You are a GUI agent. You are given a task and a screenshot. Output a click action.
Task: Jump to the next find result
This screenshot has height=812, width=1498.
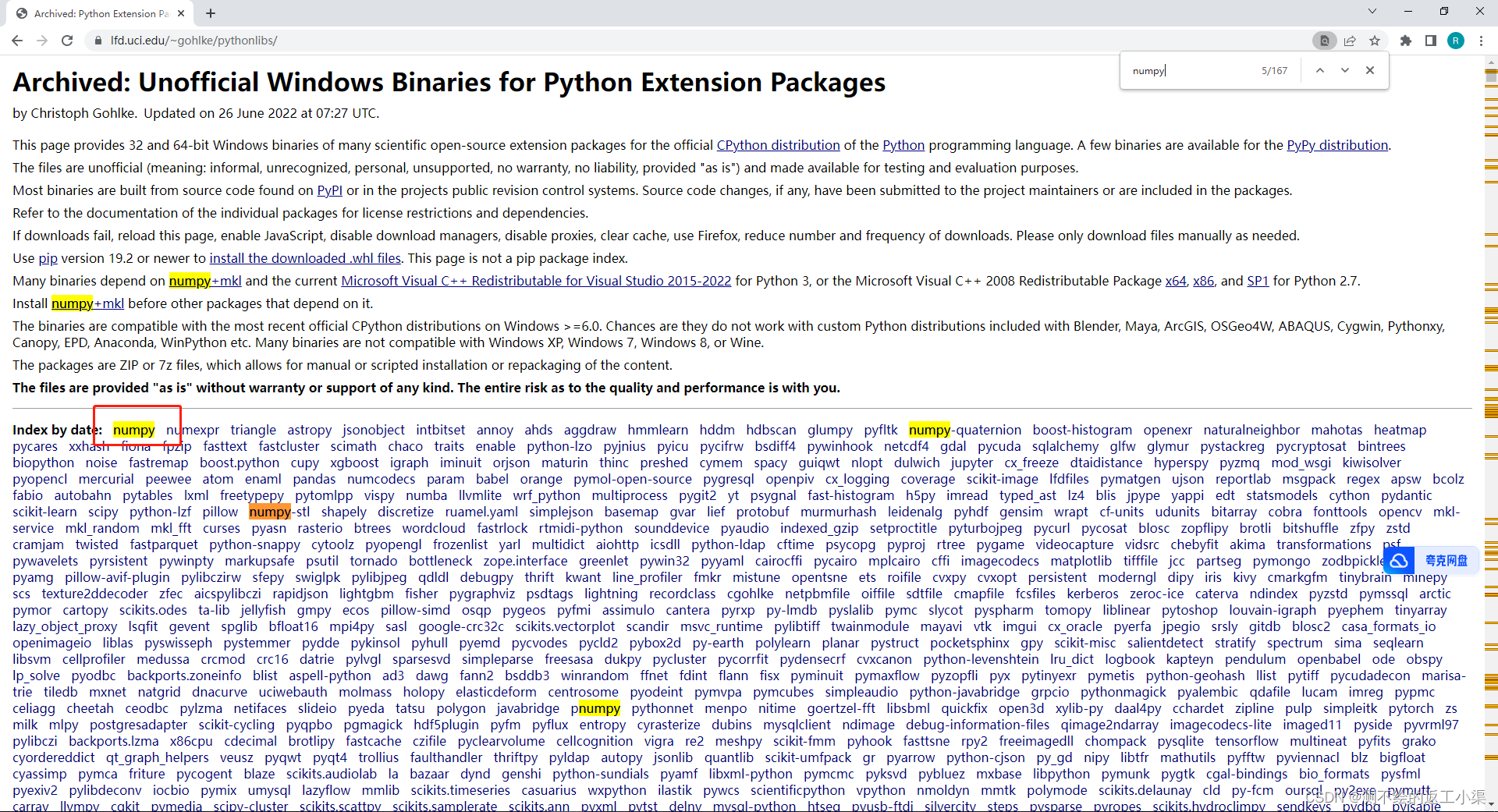click(x=1345, y=70)
